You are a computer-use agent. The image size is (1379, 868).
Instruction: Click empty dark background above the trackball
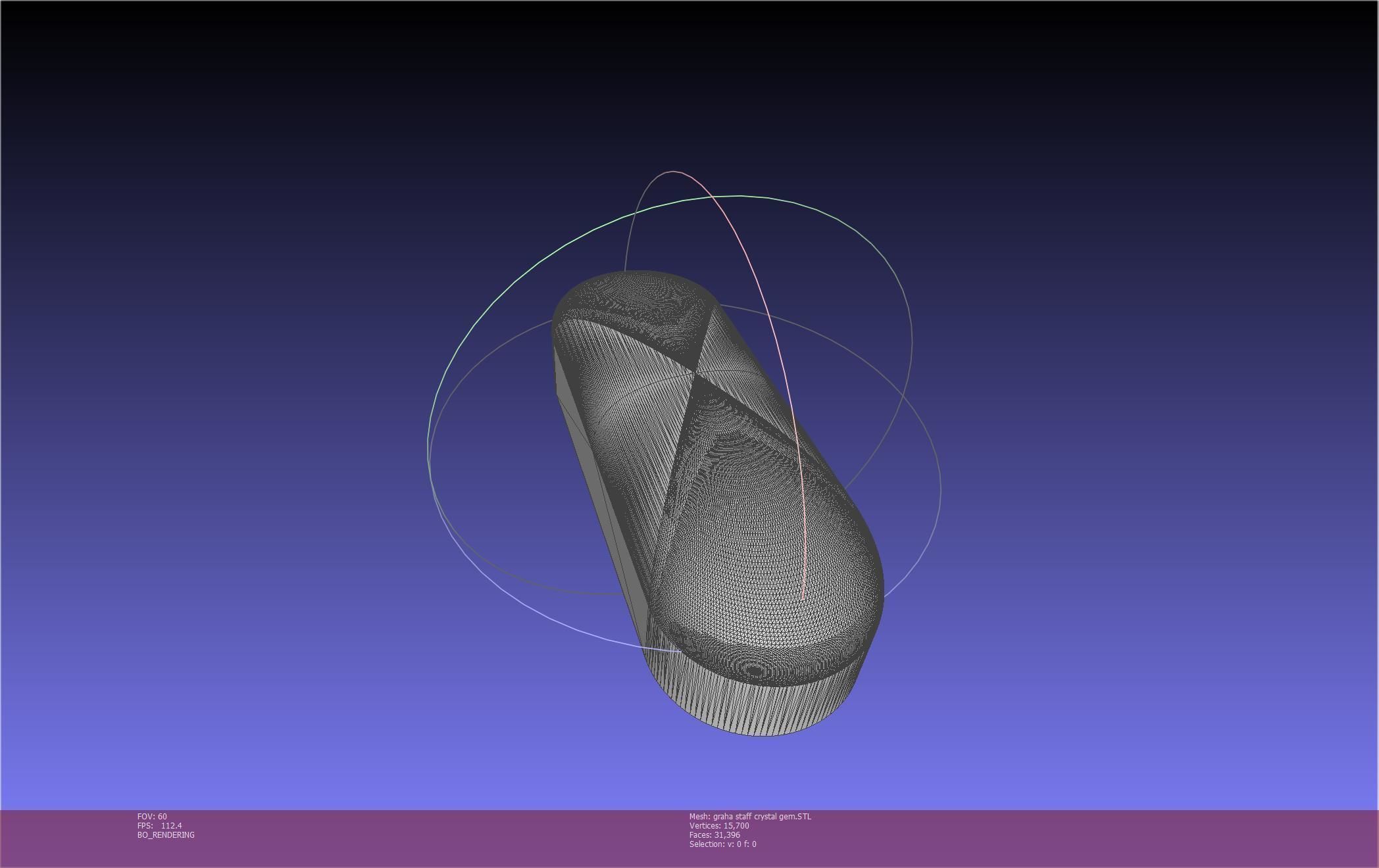[x=689, y=79]
